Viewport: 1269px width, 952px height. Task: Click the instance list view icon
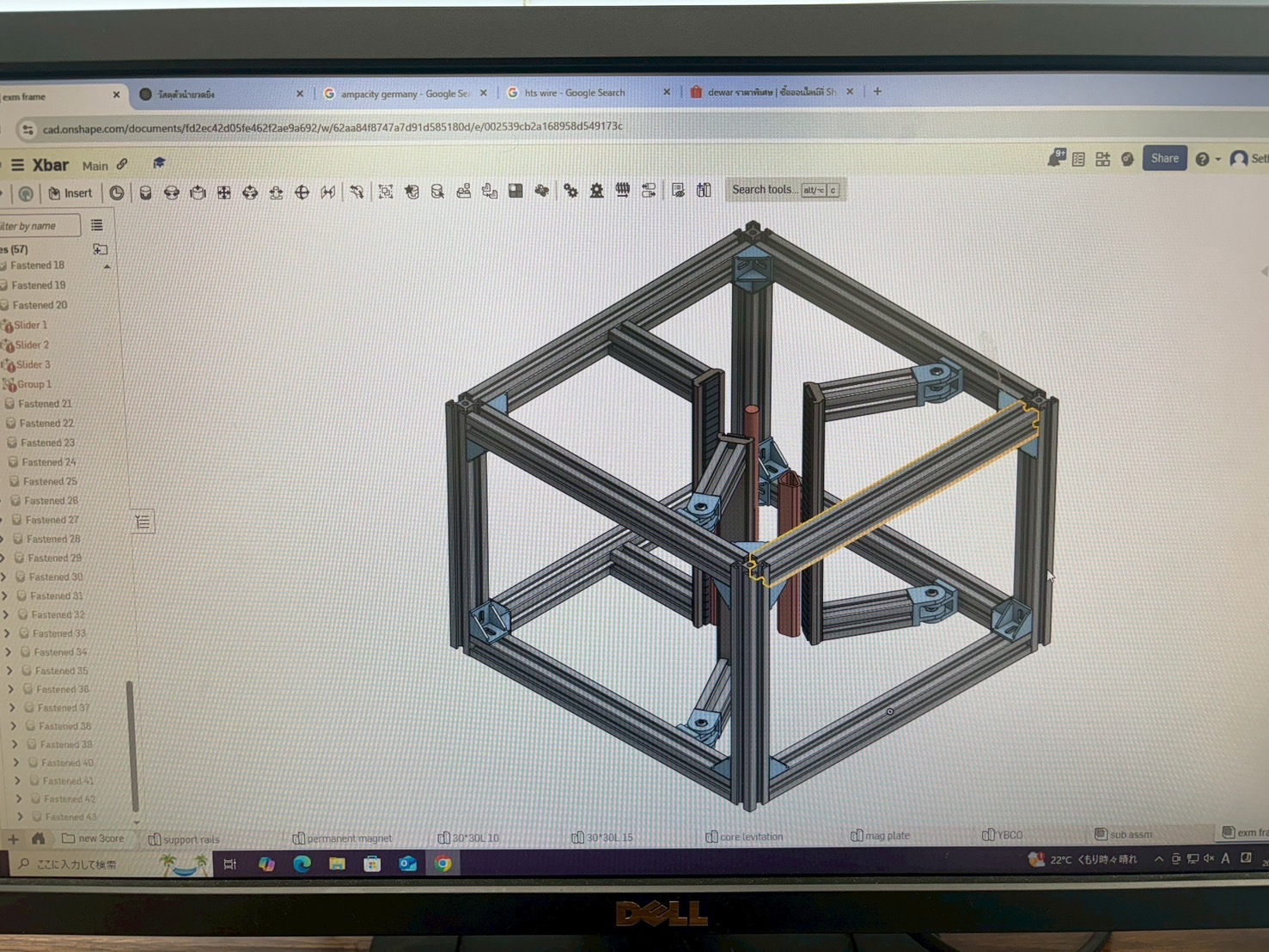(x=97, y=225)
